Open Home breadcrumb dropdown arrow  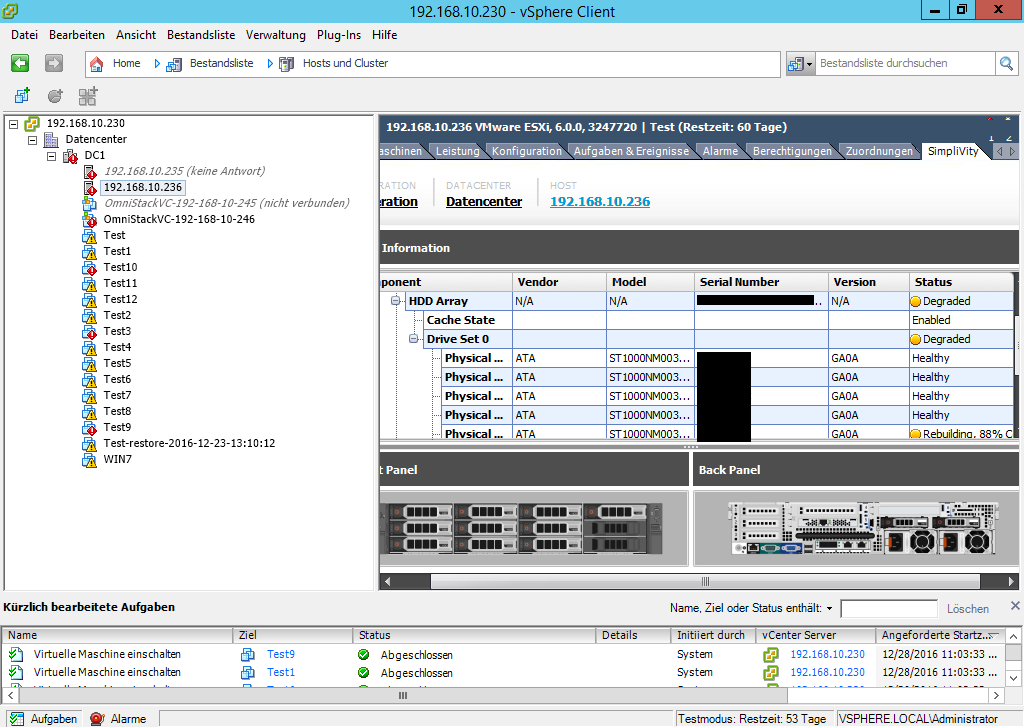157,64
